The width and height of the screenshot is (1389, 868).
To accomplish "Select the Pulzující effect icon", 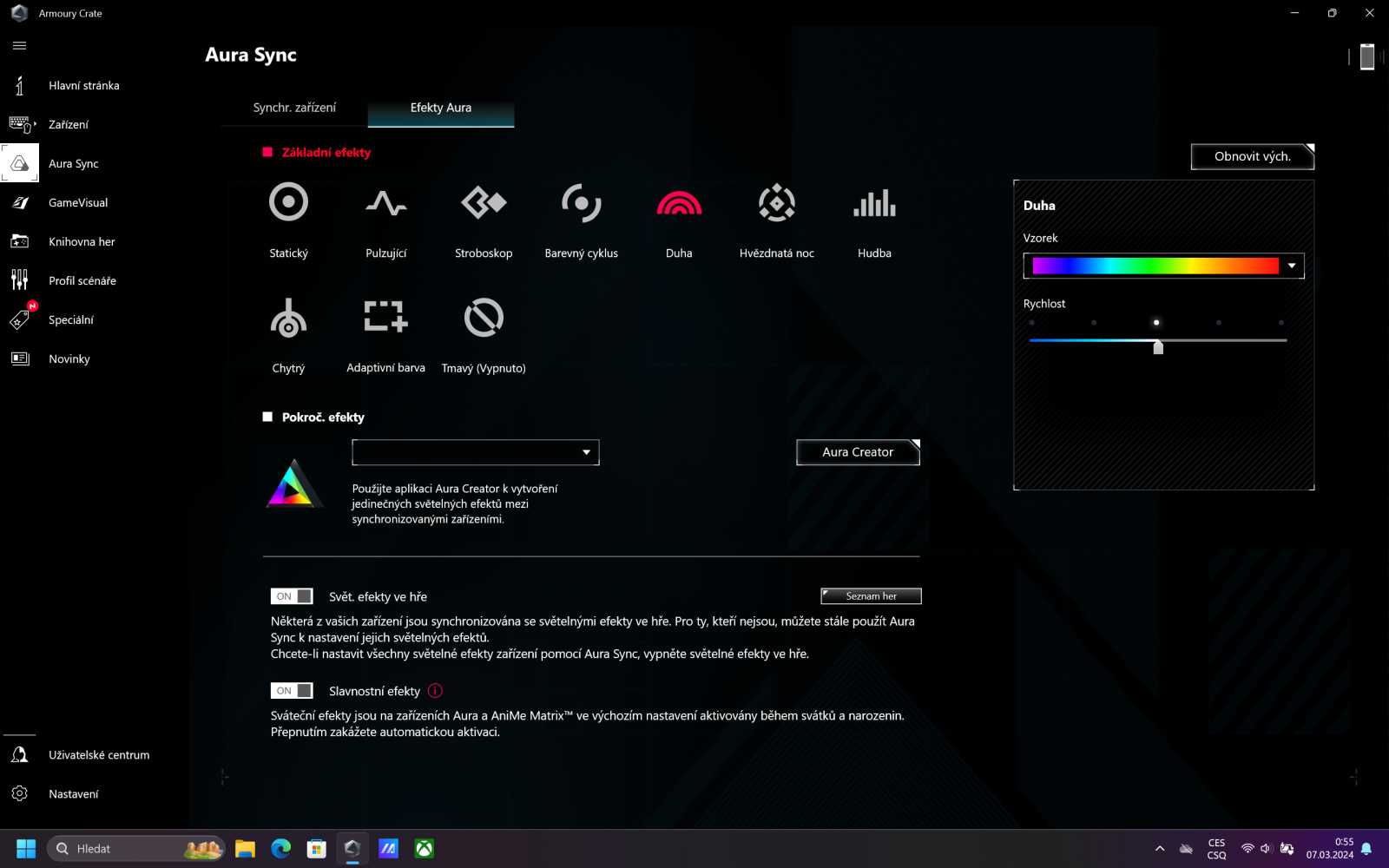I will (386, 203).
